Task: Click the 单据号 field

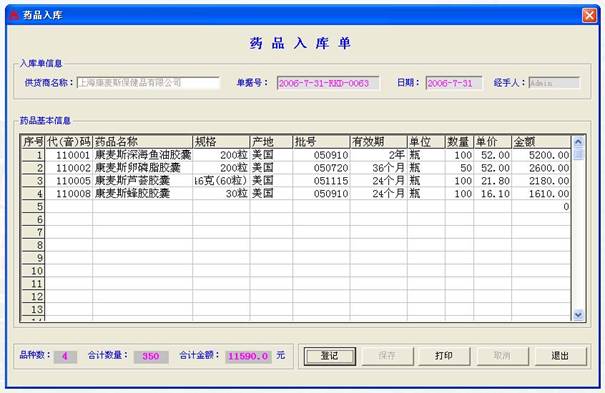Action: [x=328, y=83]
